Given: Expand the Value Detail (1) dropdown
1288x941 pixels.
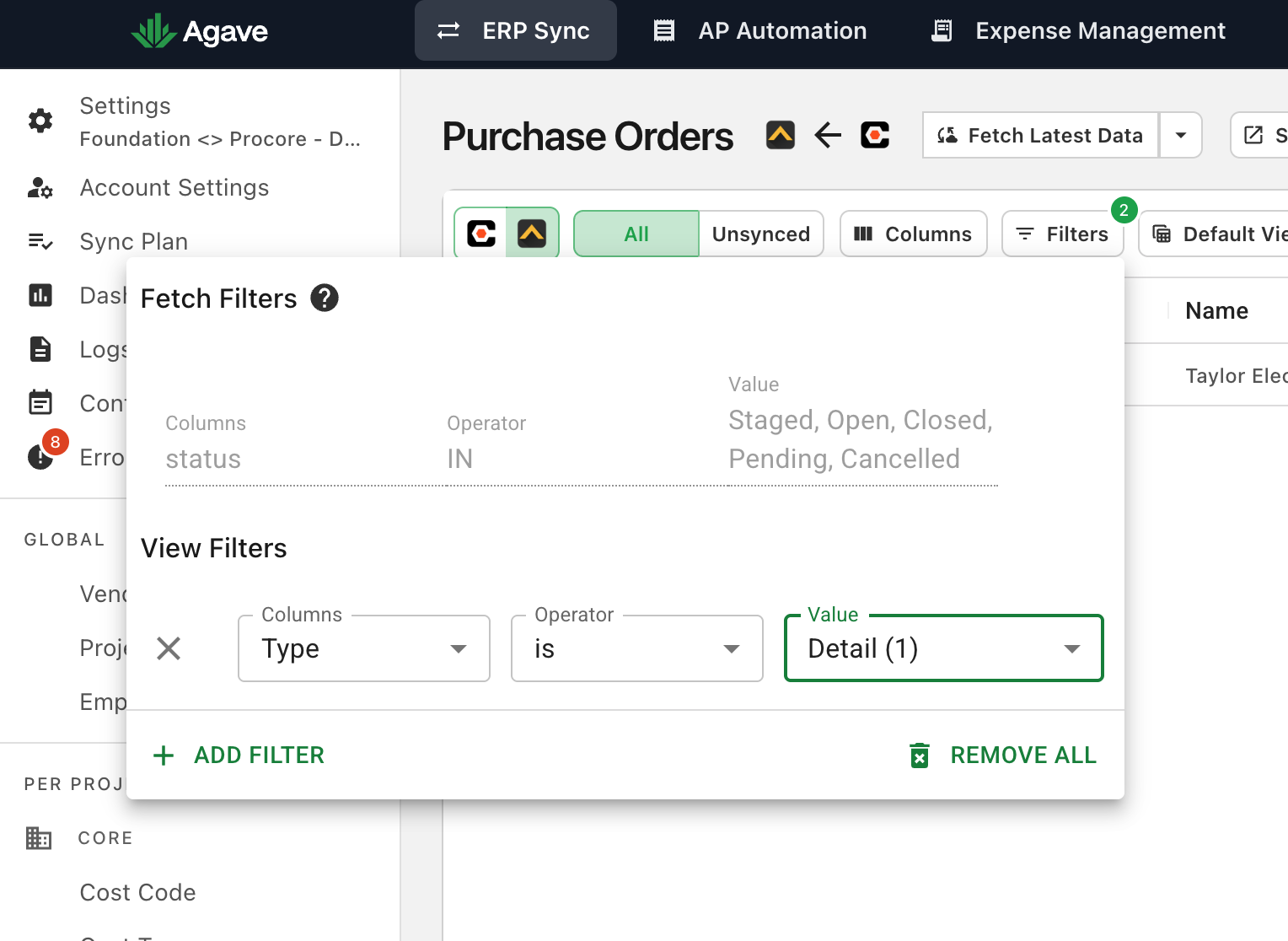Looking at the screenshot, I should click(944, 648).
